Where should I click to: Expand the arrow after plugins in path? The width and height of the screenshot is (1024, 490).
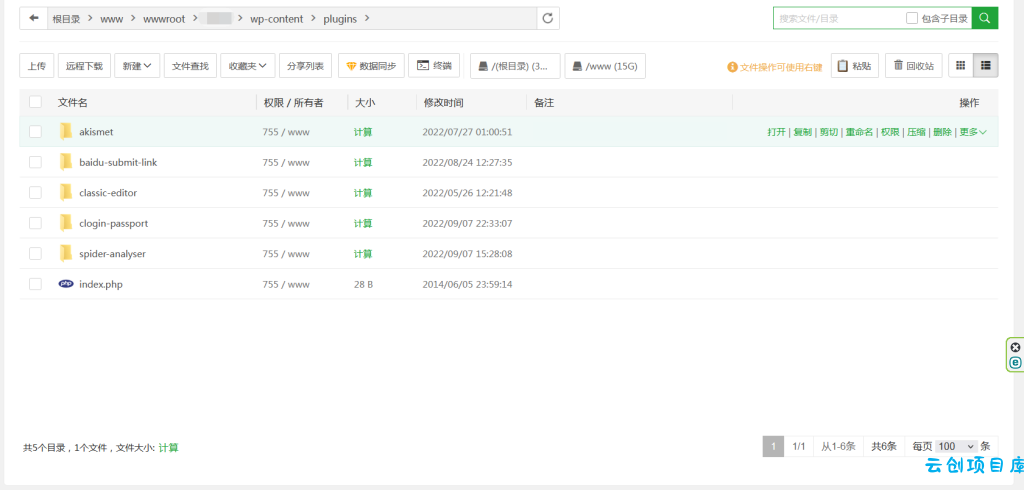click(x=366, y=18)
